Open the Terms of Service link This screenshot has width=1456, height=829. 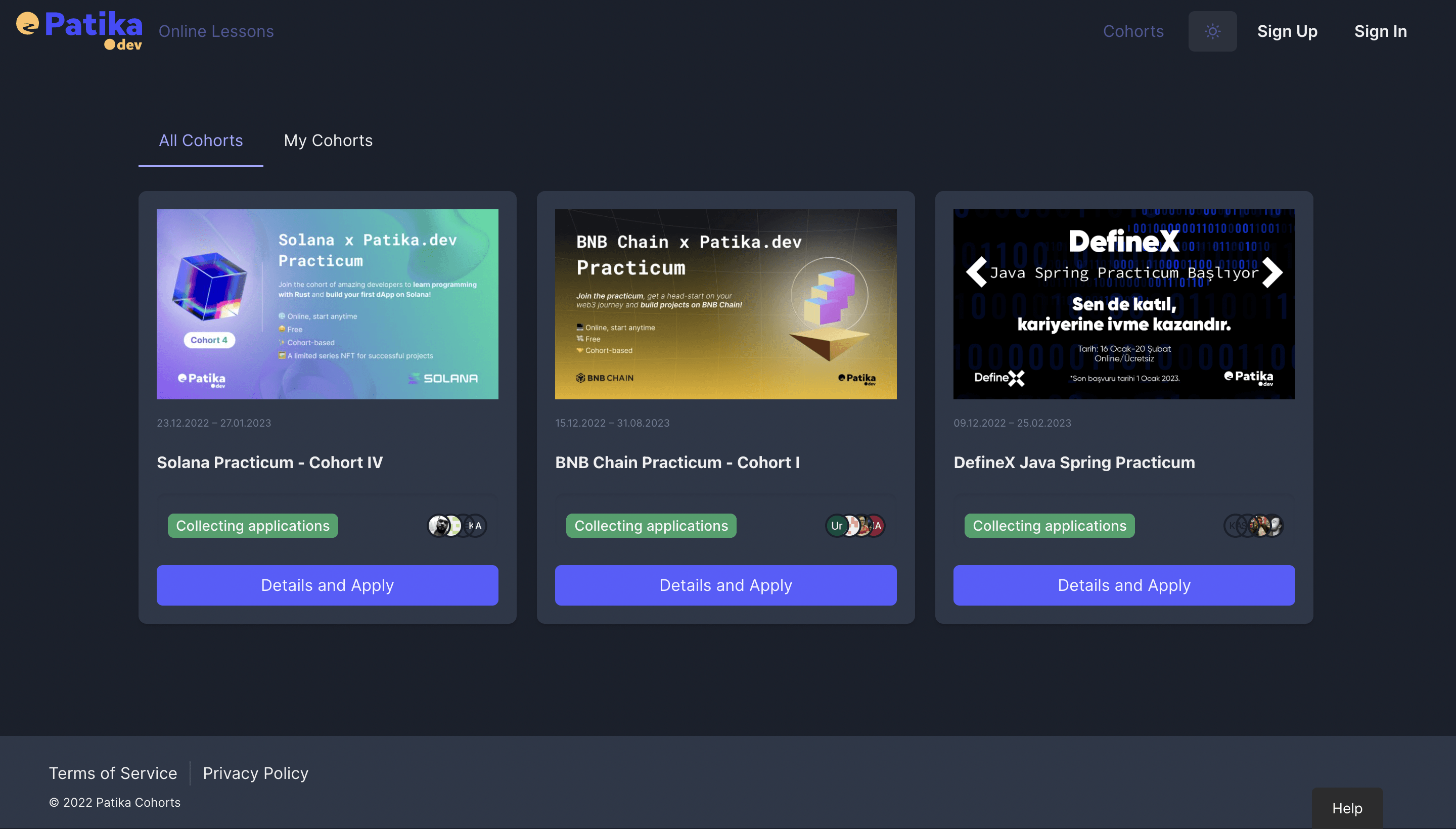coord(113,772)
